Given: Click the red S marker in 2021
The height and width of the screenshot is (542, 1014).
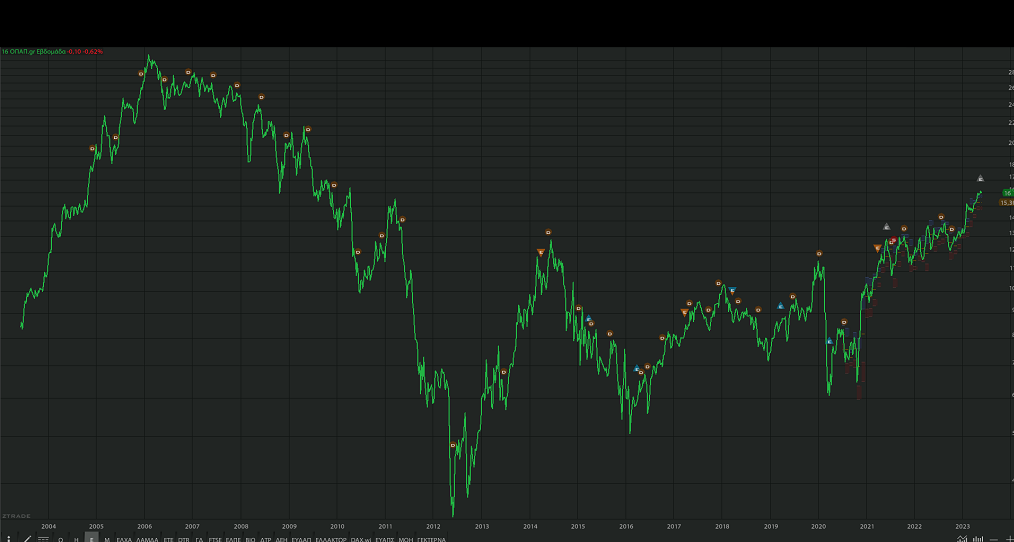Looking at the screenshot, I should tap(894, 240).
